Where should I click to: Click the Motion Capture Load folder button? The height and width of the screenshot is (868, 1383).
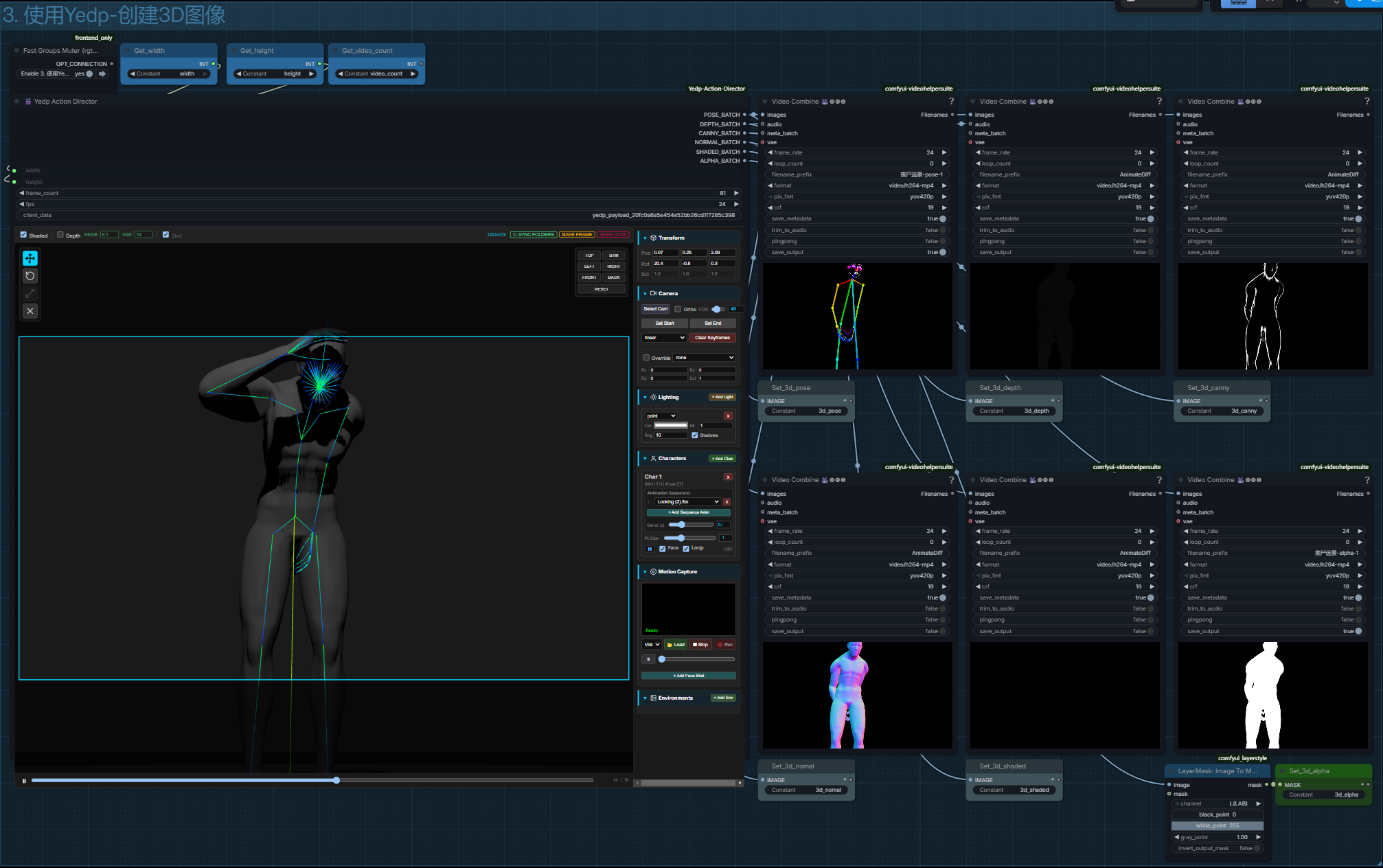click(676, 645)
